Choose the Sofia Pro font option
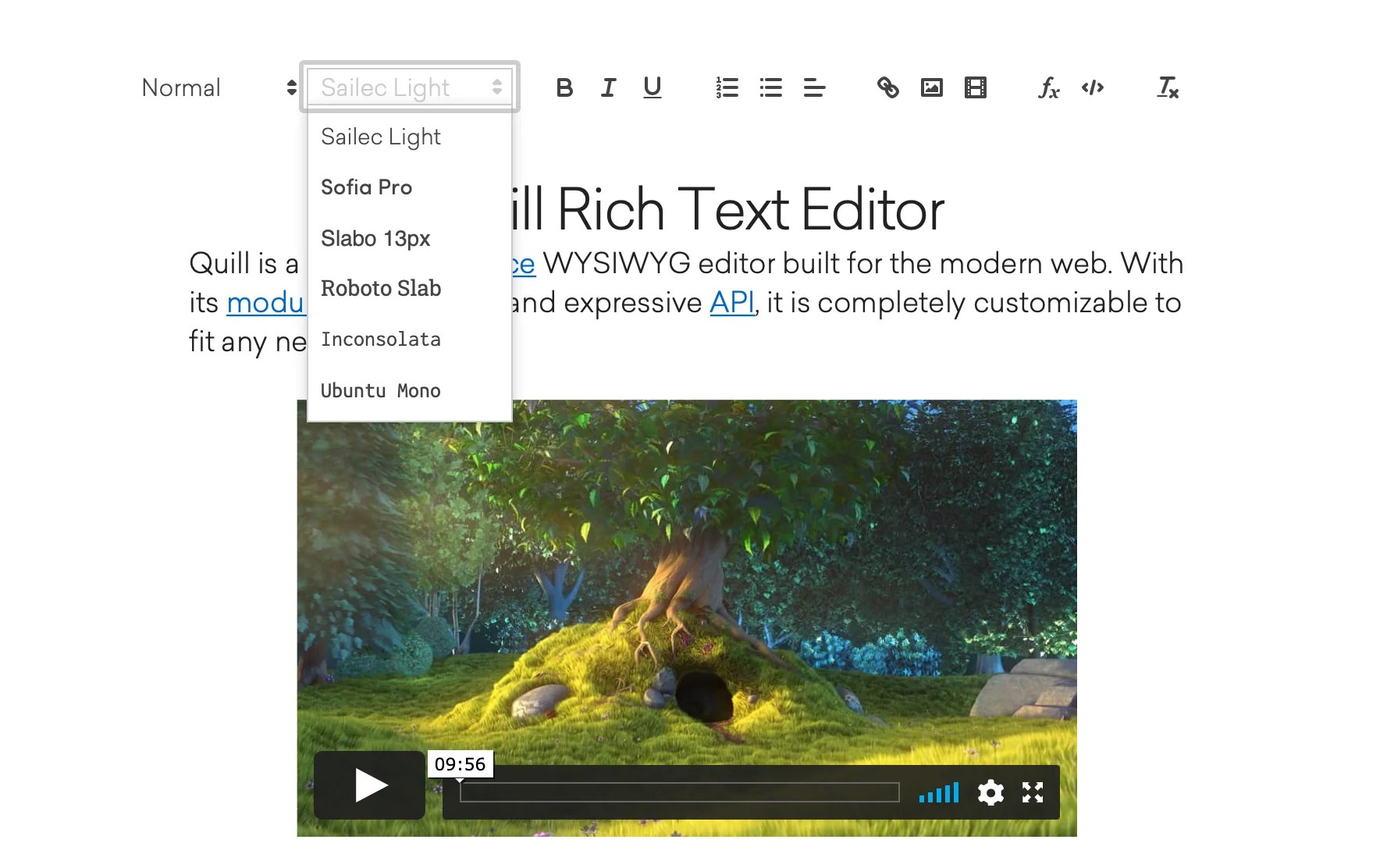 tap(410, 187)
